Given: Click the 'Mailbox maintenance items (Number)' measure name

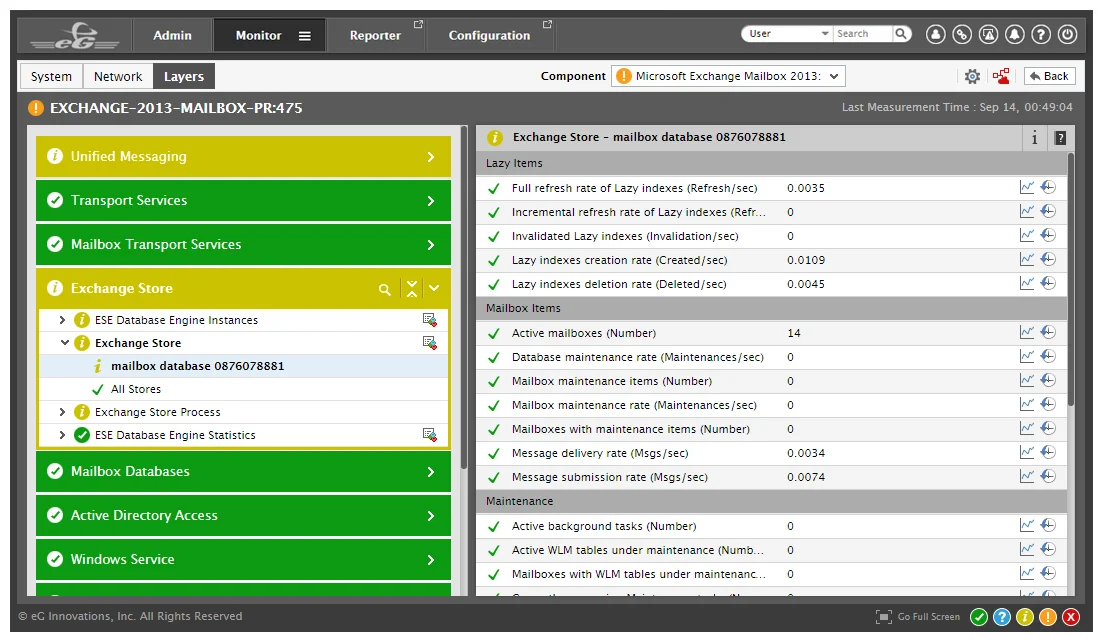Looking at the screenshot, I should pos(612,381).
